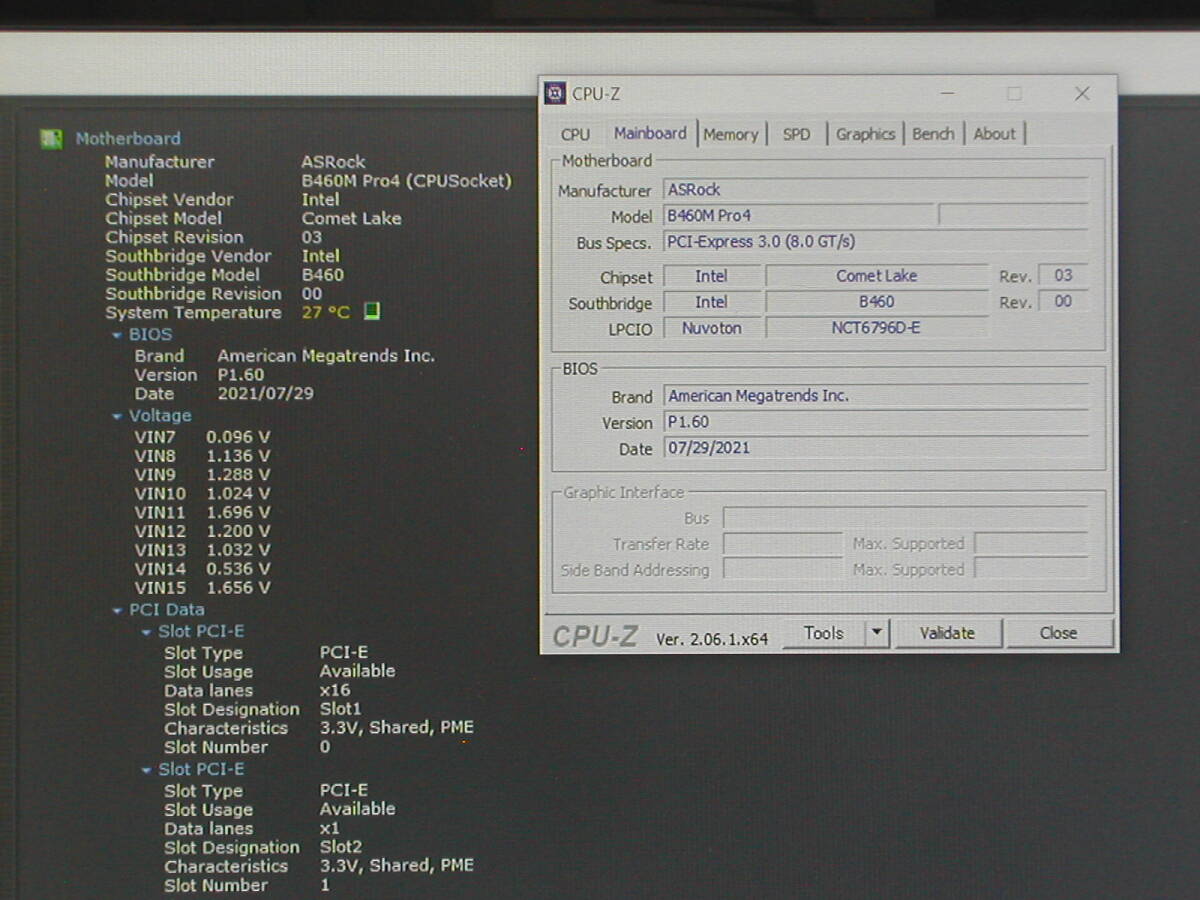Image resolution: width=1200 pixels, height=900 pixels.
Task: Collapse the PCI Data section arrow
Action: (117, 610)
